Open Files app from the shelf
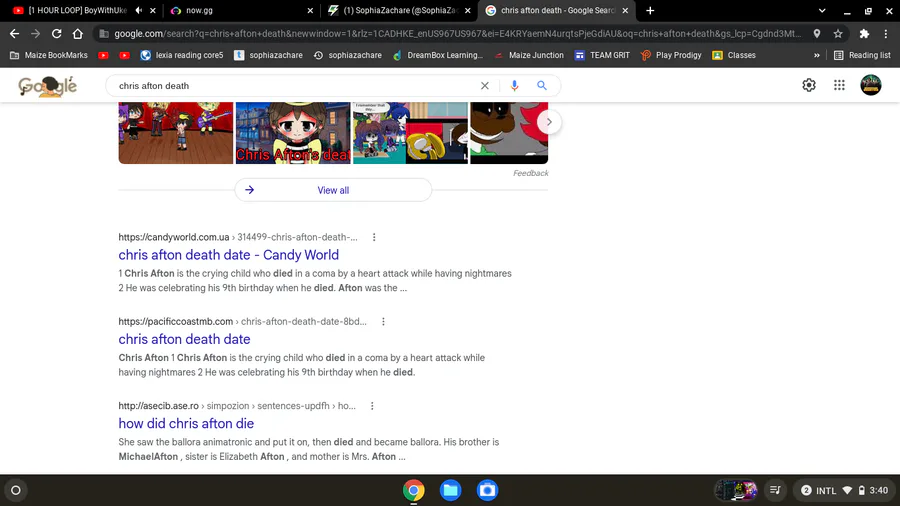 click(450, 490)
